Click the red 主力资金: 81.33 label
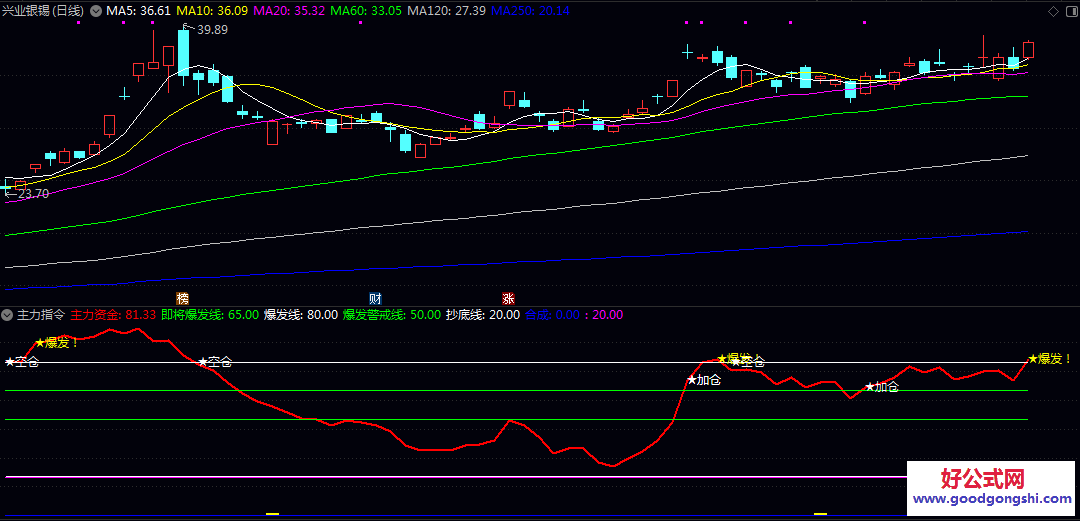1080x521 pixels. tap(113, 314)
